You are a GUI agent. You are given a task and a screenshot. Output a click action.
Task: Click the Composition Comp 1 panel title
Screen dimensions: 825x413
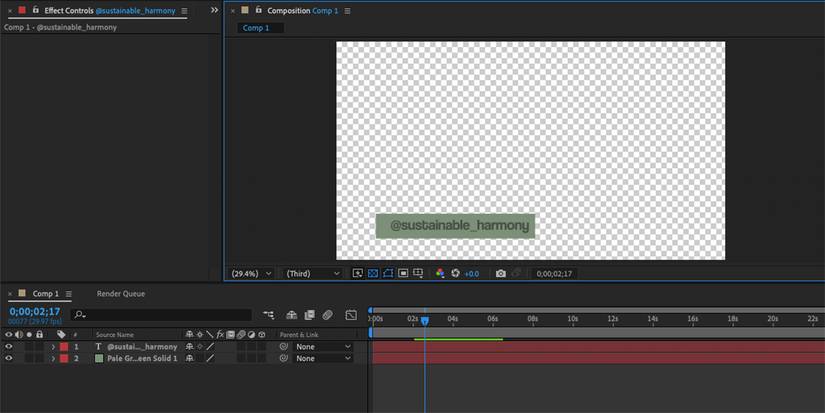click(303, 11)
